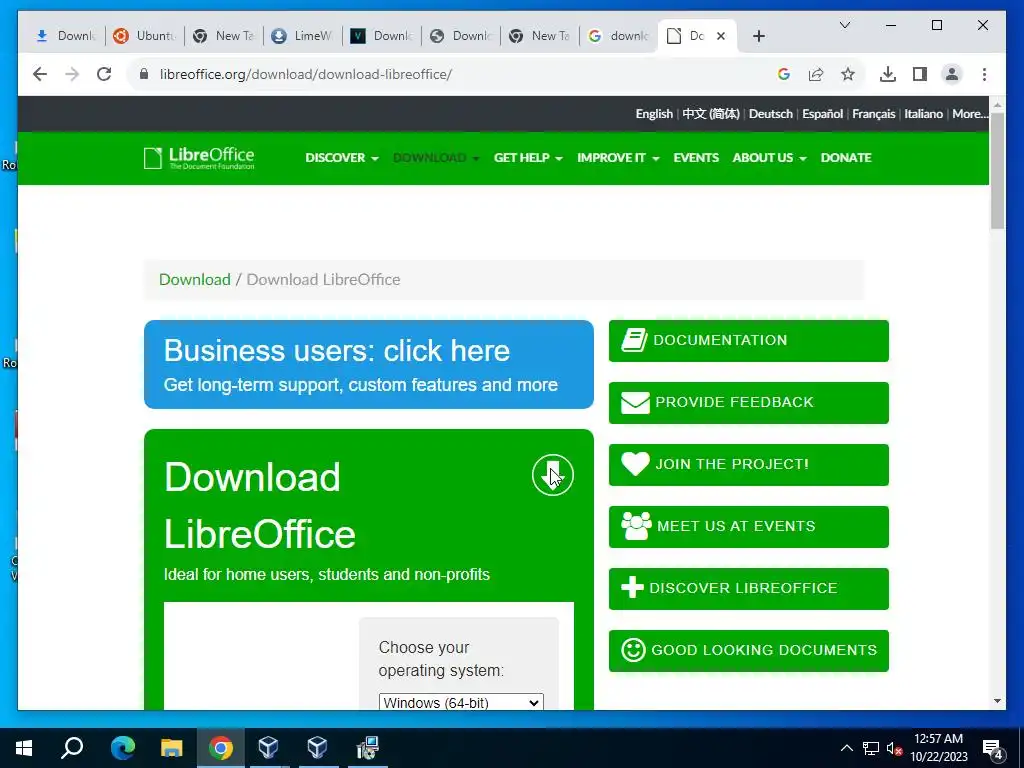This screenshot has width=1024, height=768.
Task: Click the second VirtualBox cube taskbar icon
Action: 317,748
